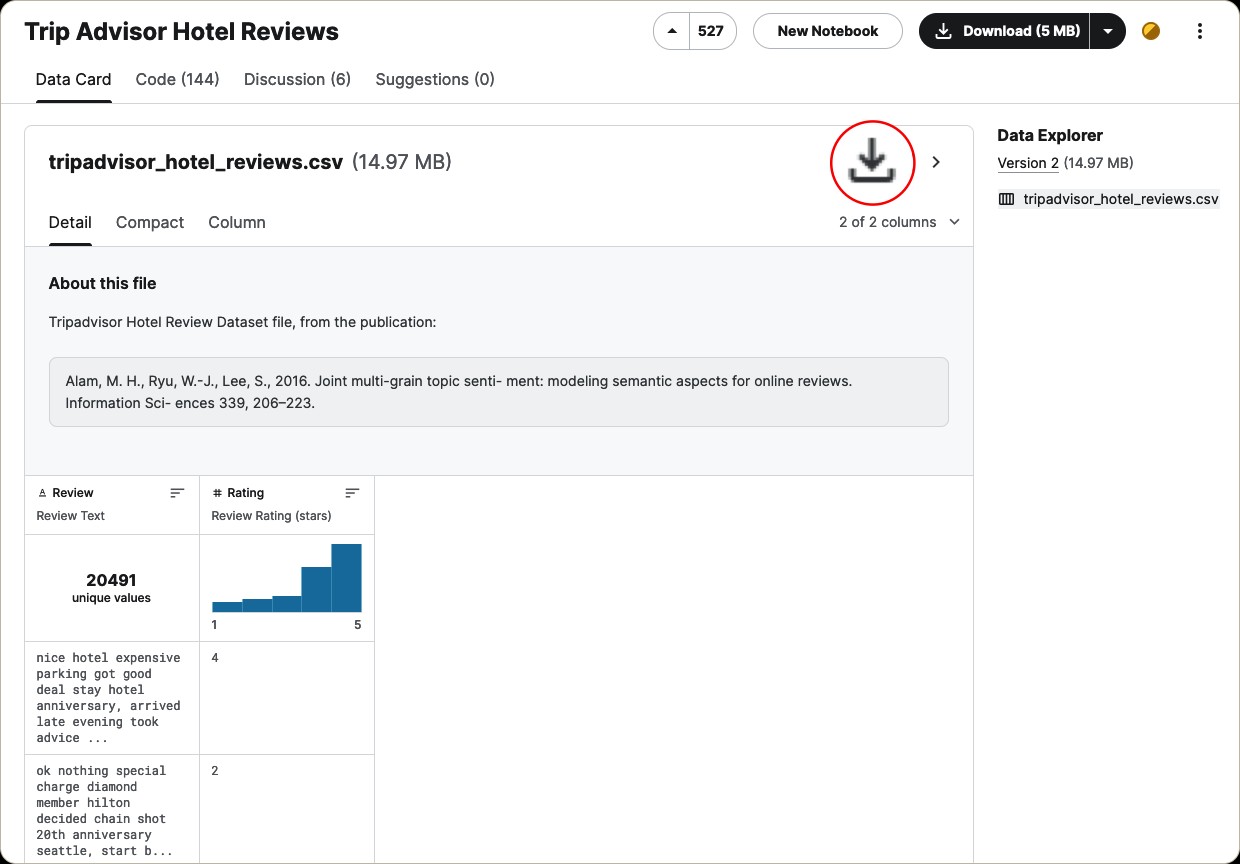
Task: Open the Download options dropdown arrow
Action: pos(1108,31)
